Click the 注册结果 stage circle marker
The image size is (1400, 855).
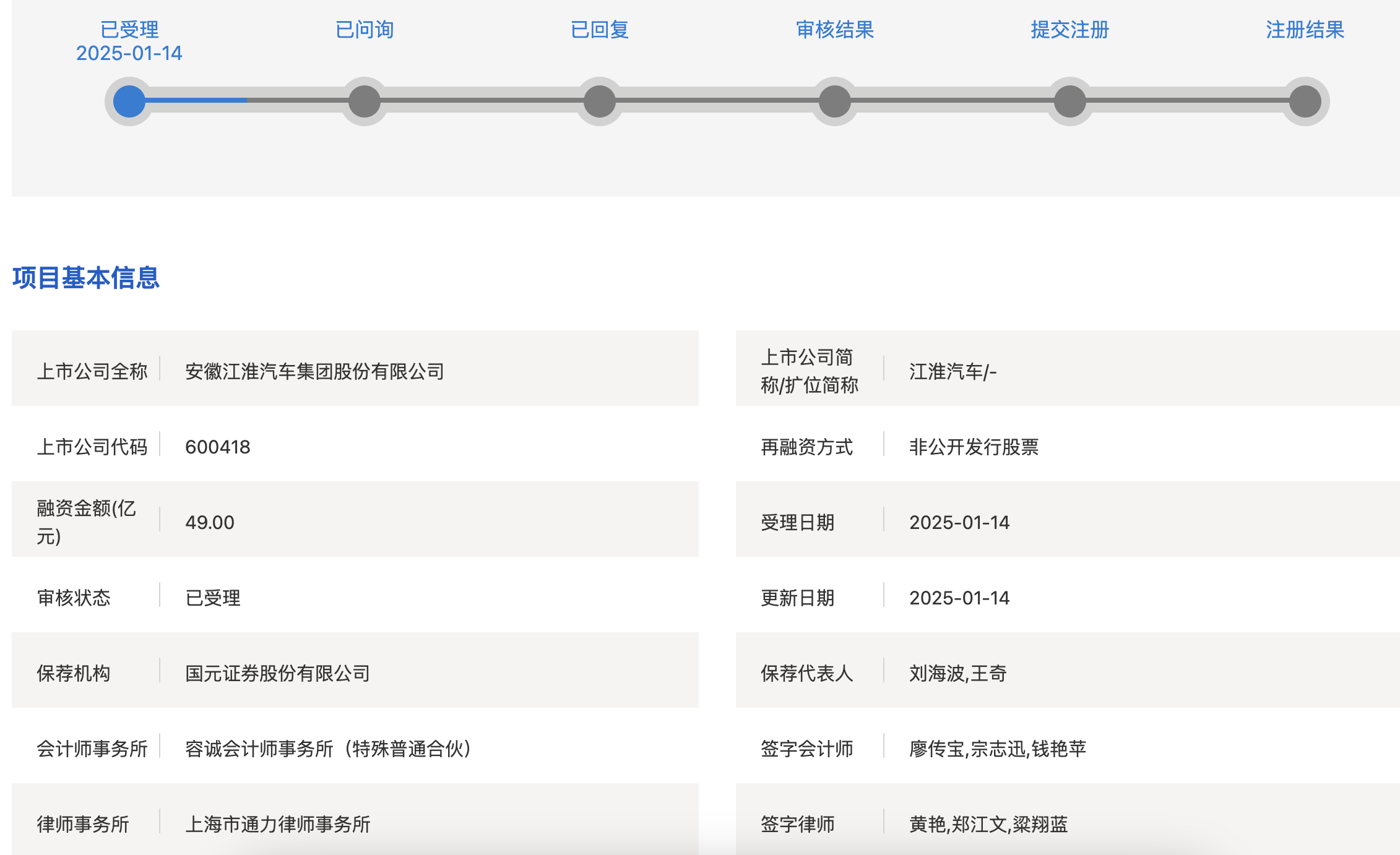point(1305,101)
